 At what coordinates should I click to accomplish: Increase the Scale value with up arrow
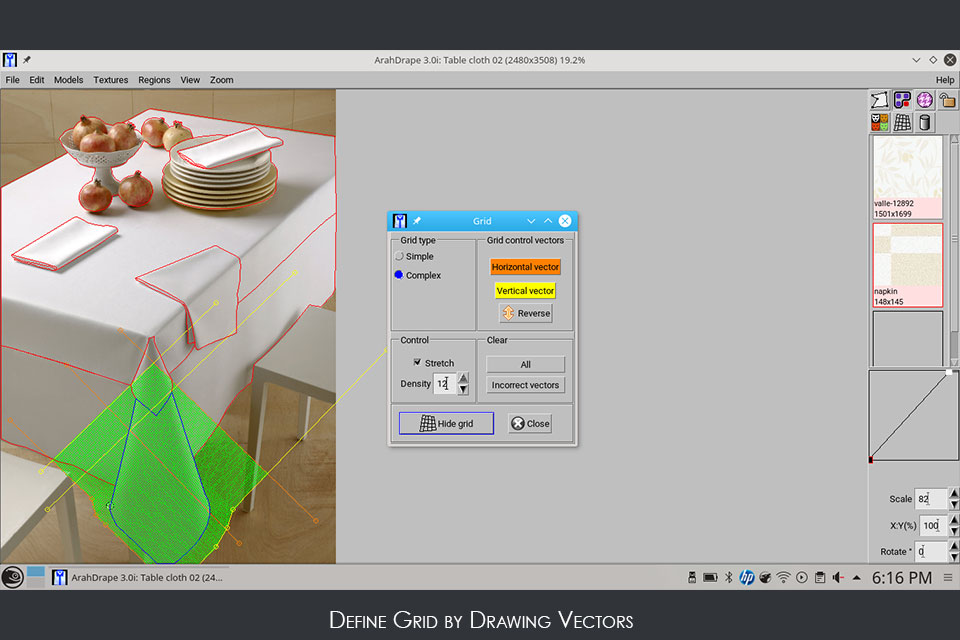pyautogui.click(x=954, y=493)
